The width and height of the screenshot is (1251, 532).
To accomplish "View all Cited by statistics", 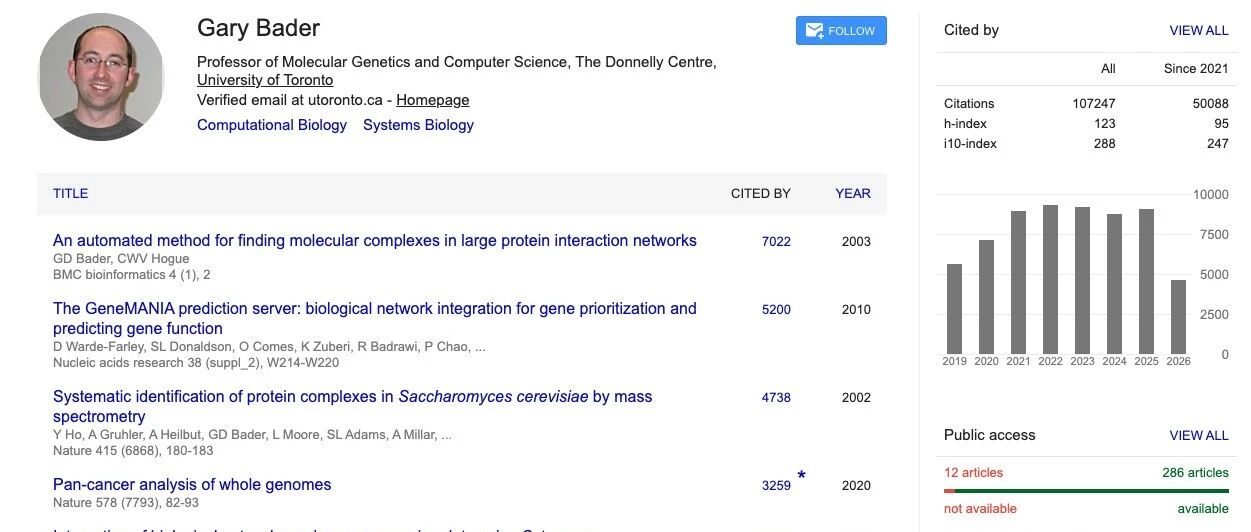I will point(1199,31).
